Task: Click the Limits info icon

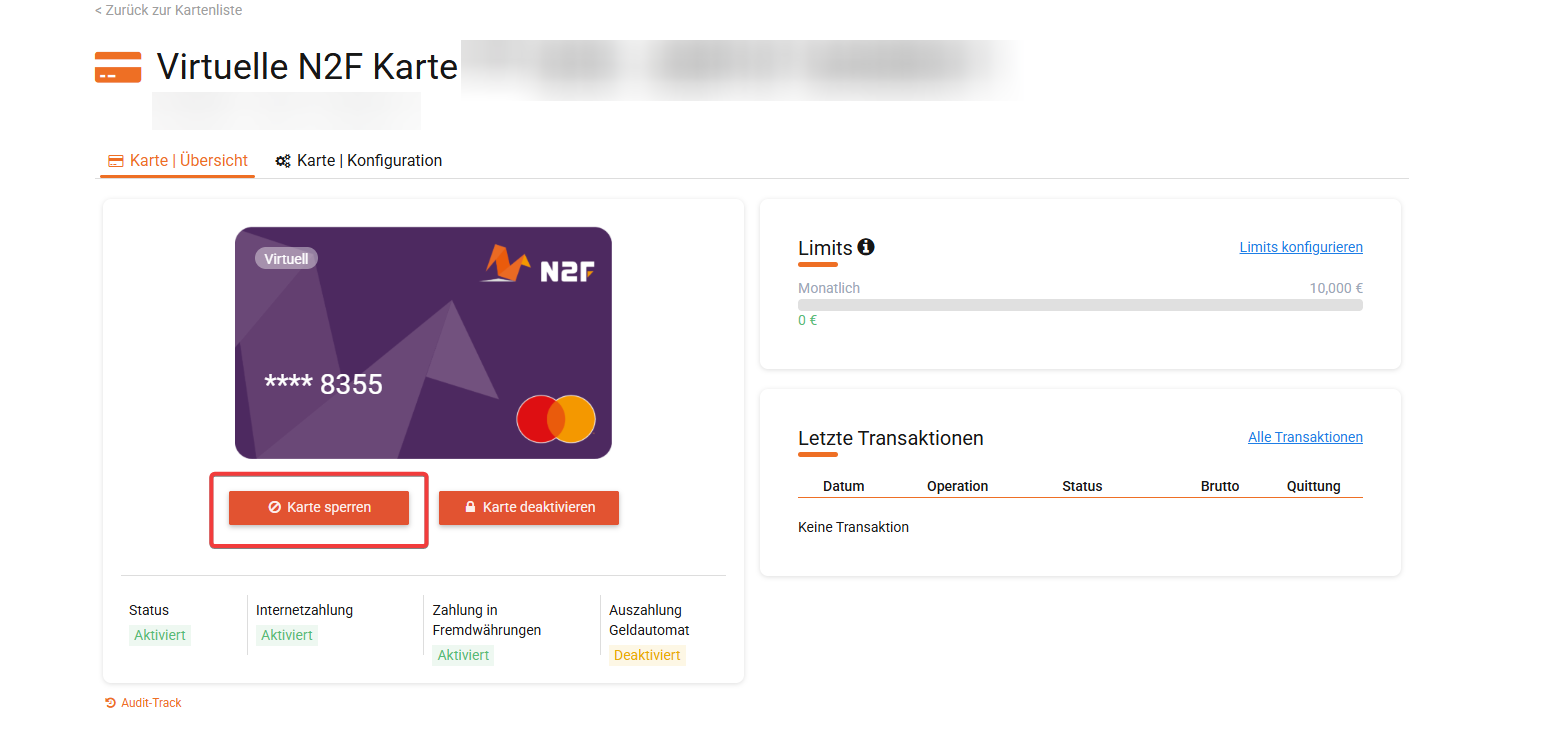Action: (866, 246)
